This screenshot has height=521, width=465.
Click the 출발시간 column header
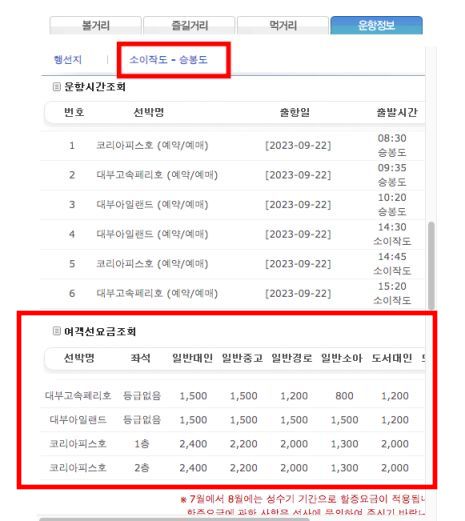point(397,112)
